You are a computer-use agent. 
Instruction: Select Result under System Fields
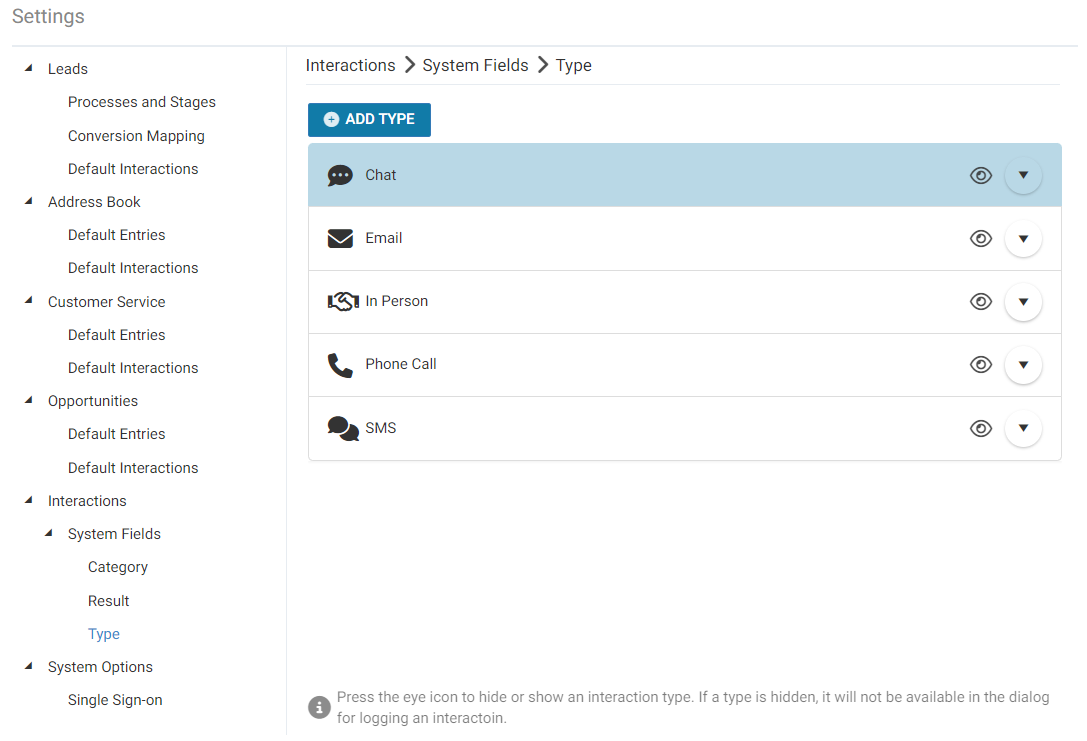(108, 601)
